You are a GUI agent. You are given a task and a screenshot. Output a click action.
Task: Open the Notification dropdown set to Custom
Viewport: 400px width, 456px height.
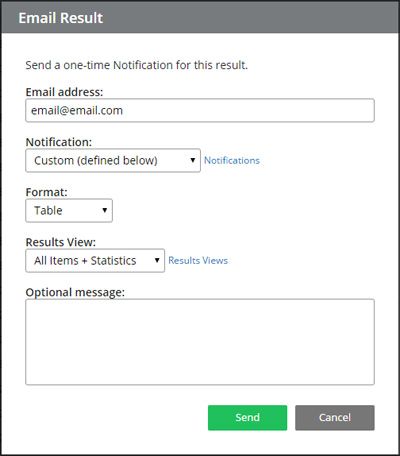click(x=113, y=160)
